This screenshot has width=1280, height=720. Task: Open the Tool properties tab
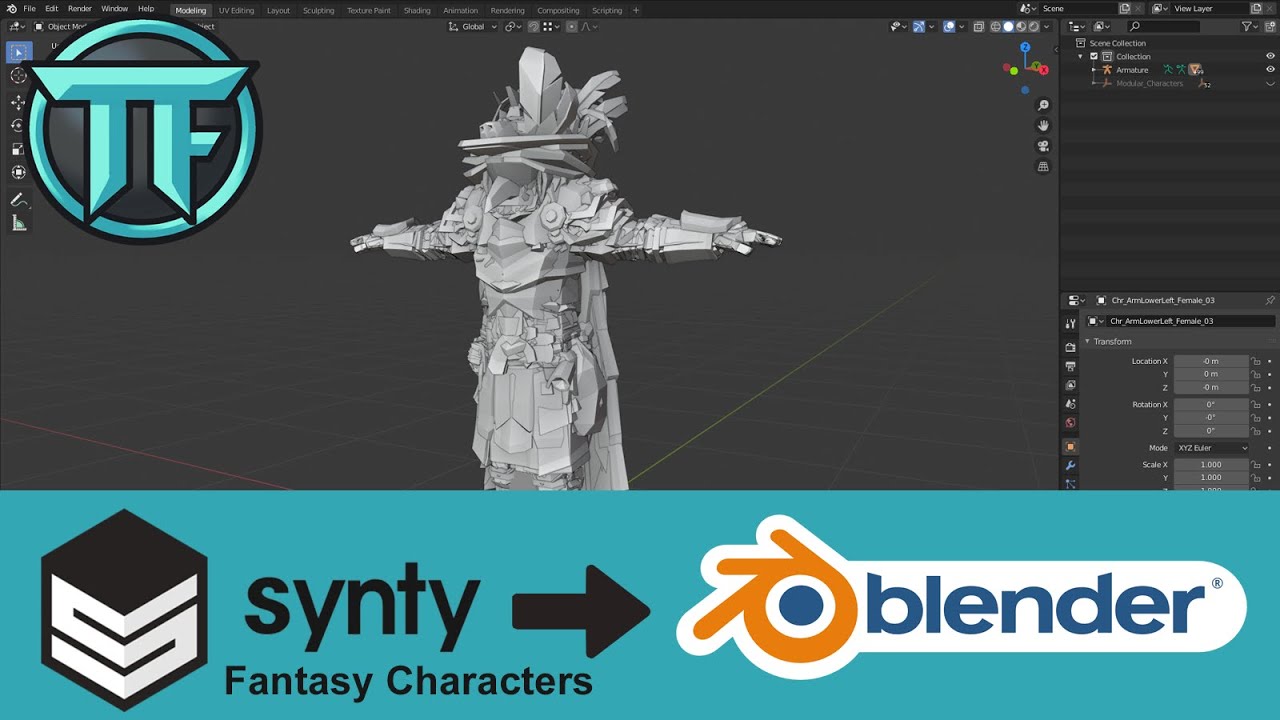(1071, 323)
